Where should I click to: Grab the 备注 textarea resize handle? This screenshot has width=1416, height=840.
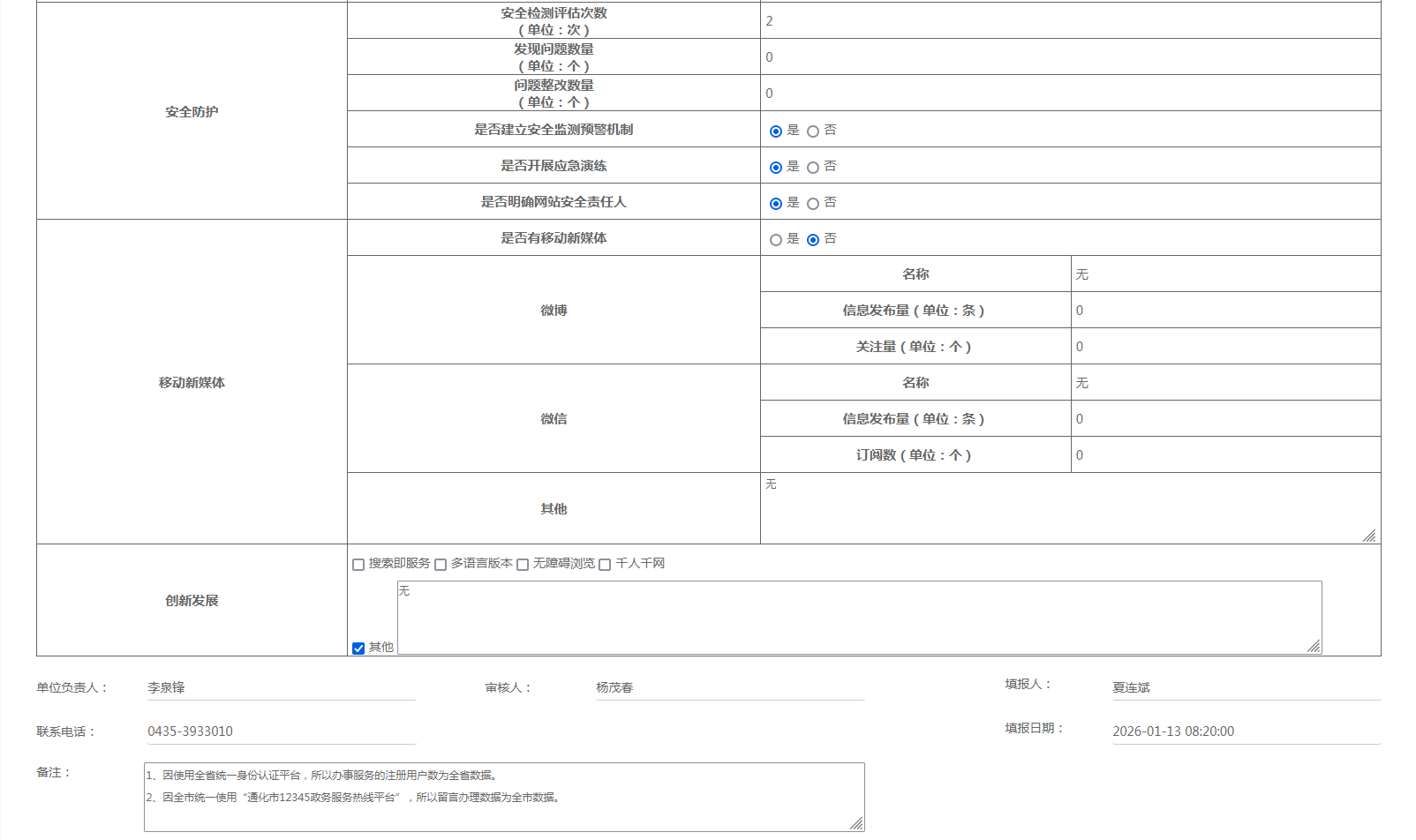click(856, 823)
